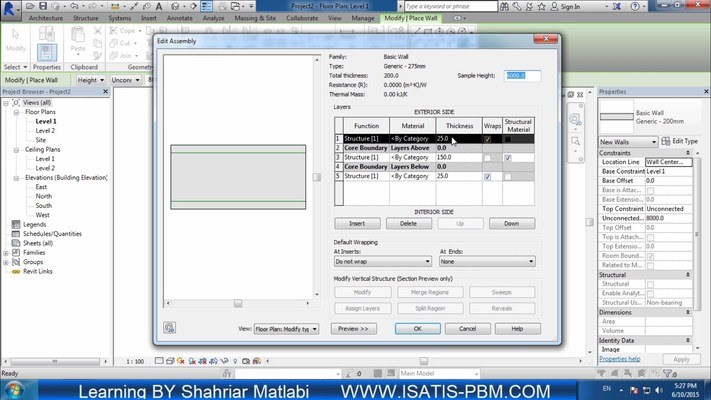Open the Massing & Site ribbon tab

pos(255,18)
